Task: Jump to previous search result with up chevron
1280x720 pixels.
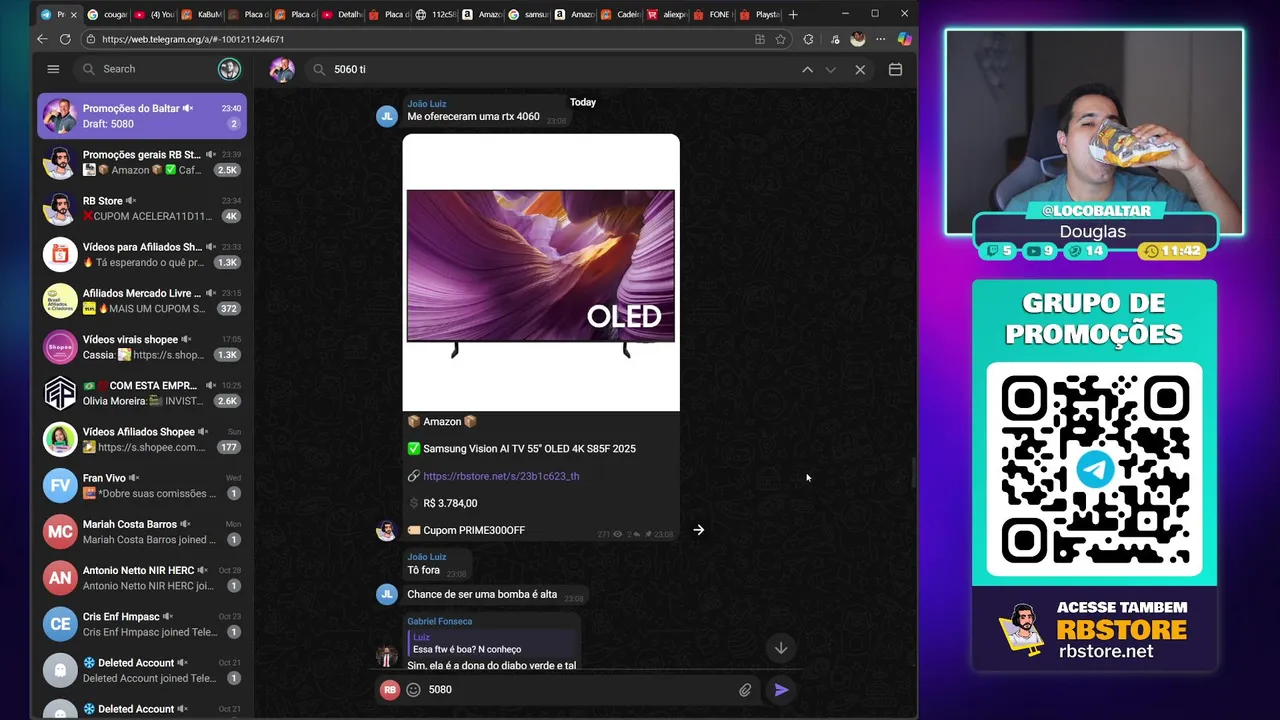Action: pyautogui.click(x=807, y=70)
